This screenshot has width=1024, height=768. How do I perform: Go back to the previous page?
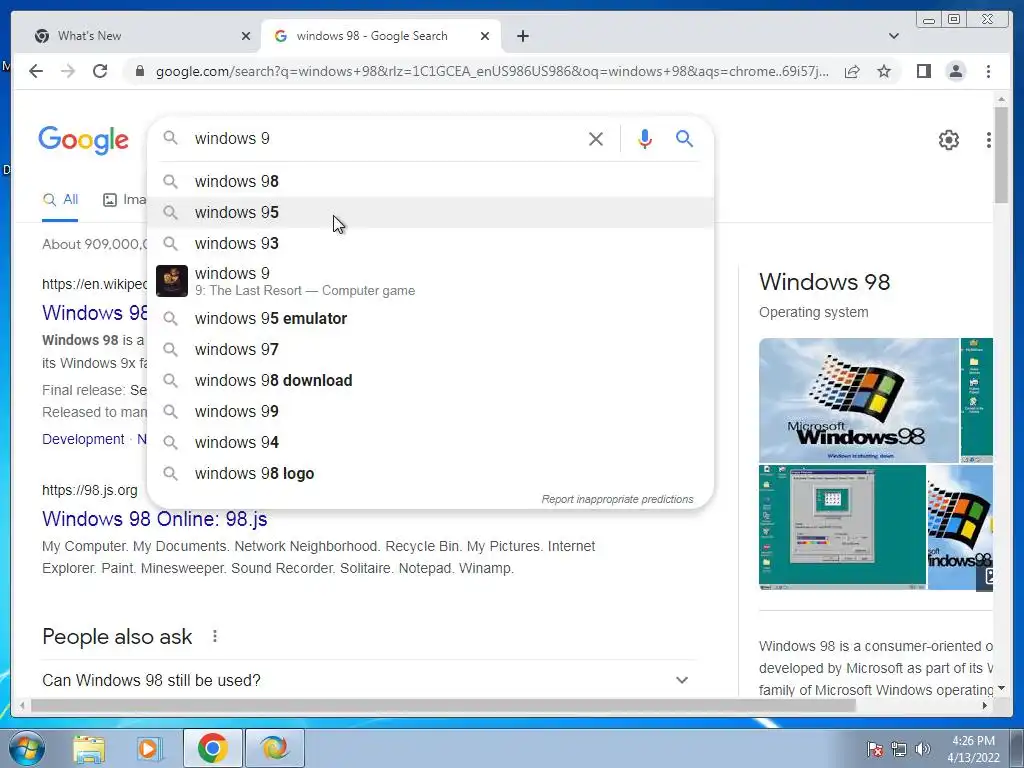click(x=36, y=71)
